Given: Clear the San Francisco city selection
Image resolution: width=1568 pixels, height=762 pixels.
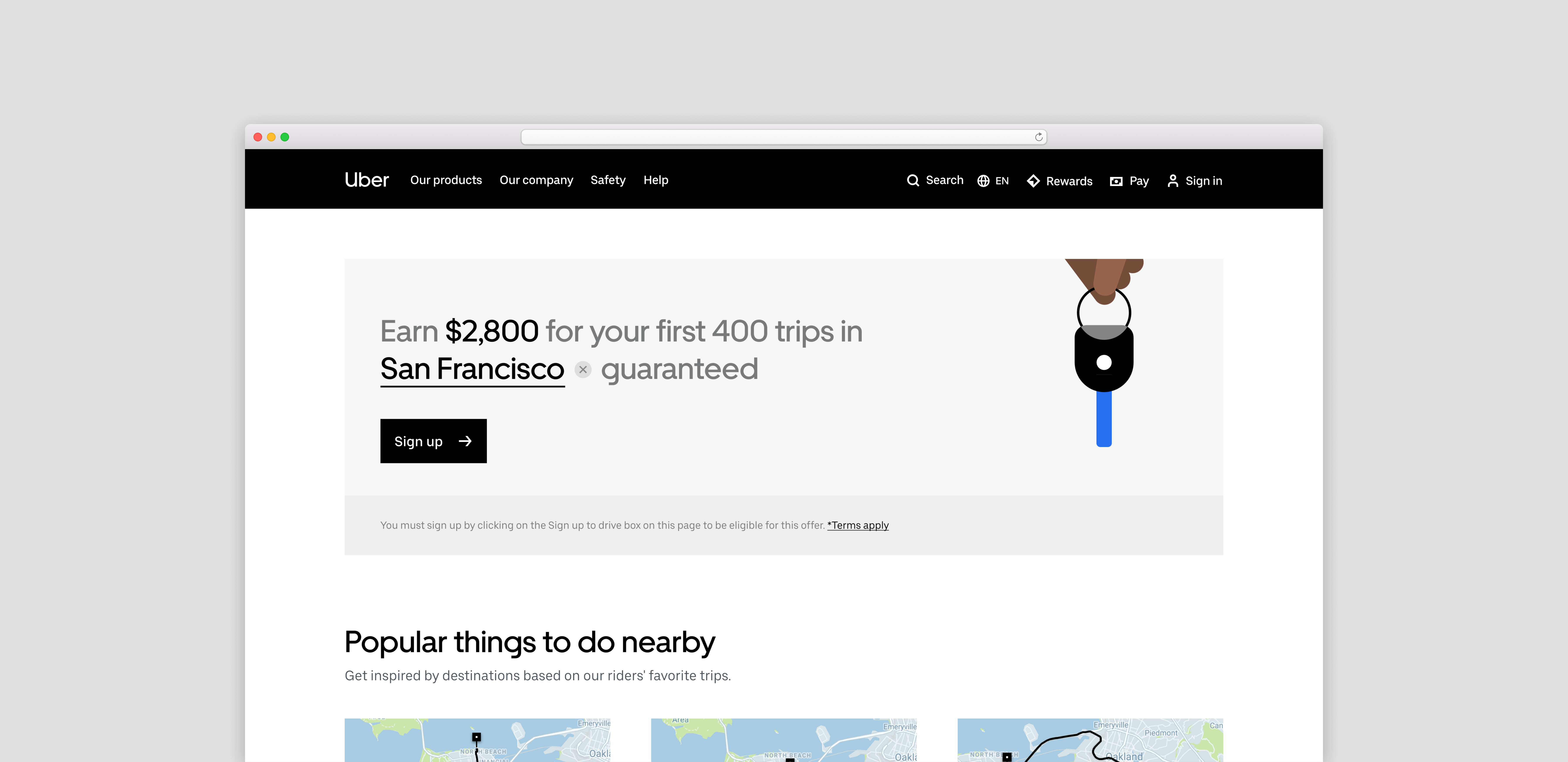Looking at the screenshot, I should [583, 369].
